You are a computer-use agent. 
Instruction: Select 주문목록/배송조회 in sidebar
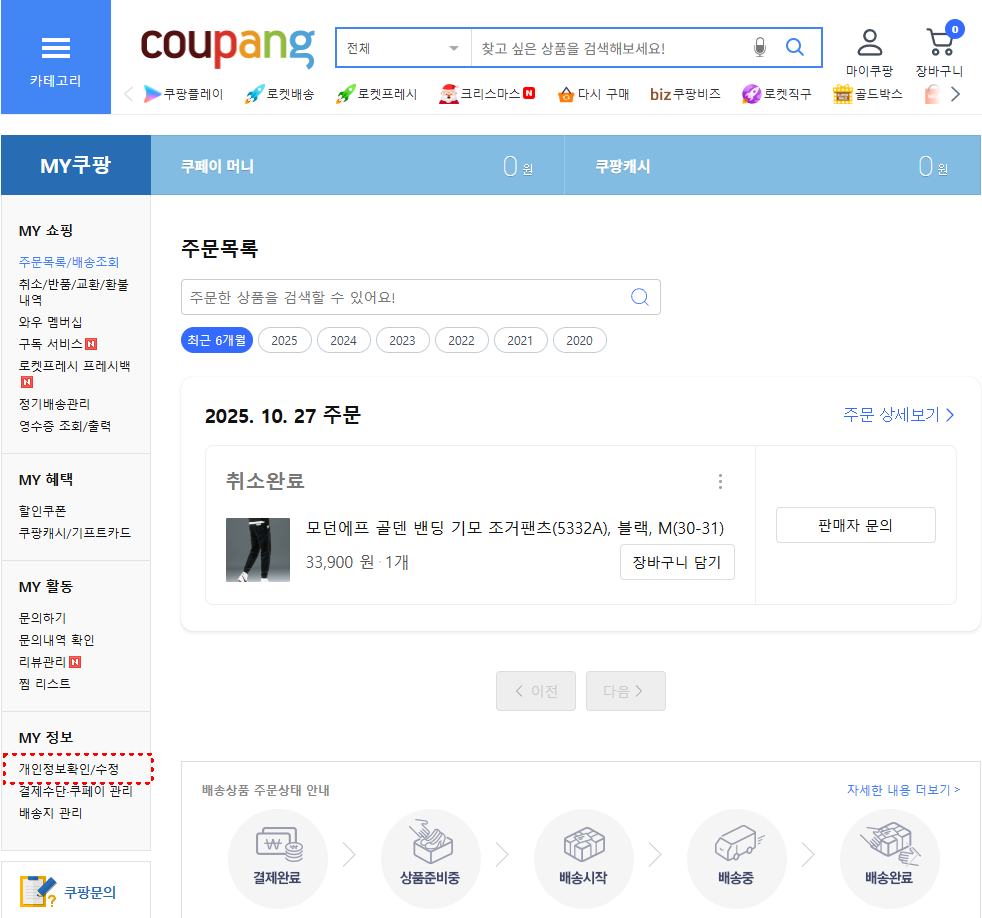coord(69,262)
